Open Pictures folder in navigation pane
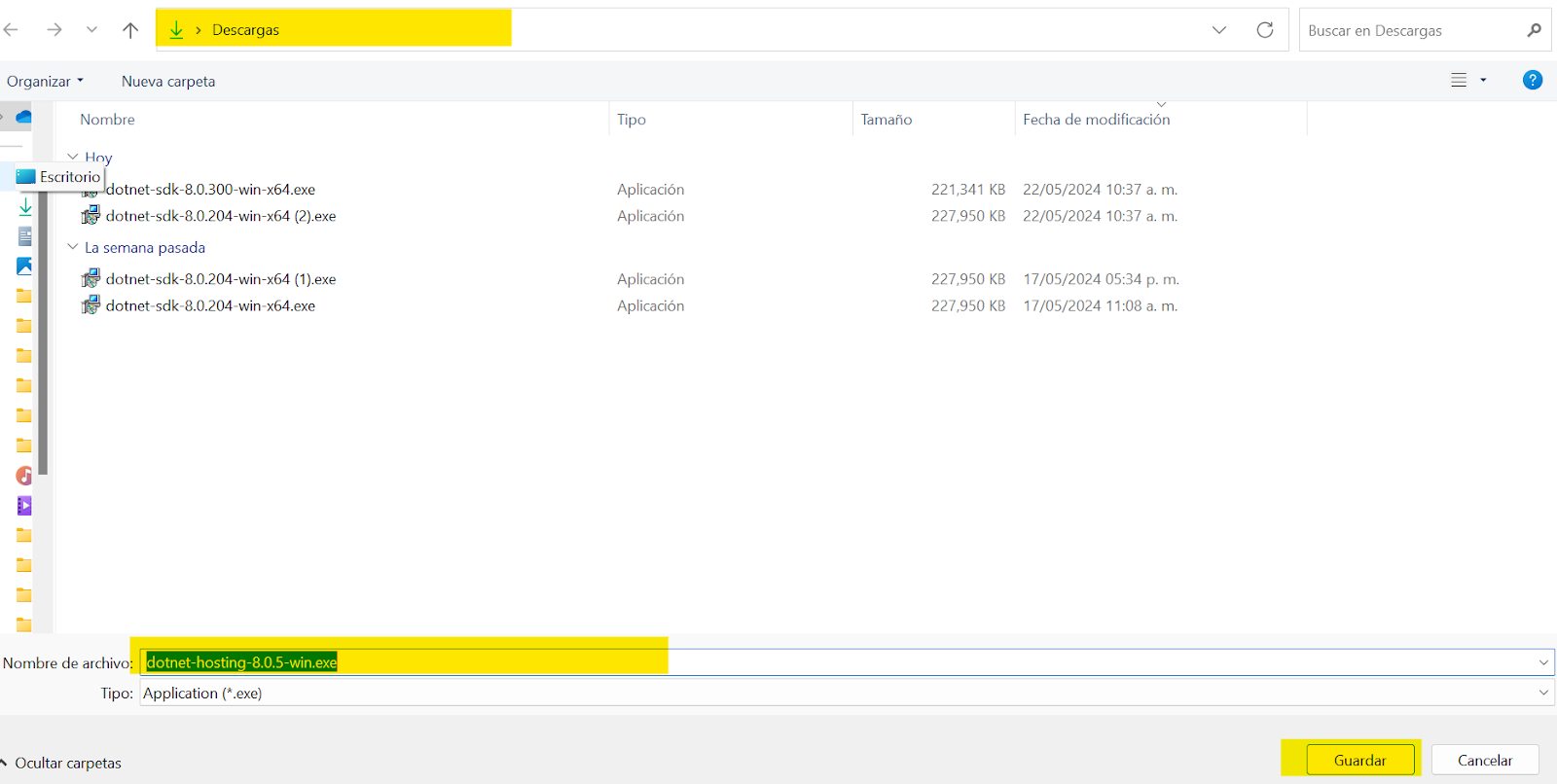The height and width of the screenshot is (784, 1557). tap(24, 266)
